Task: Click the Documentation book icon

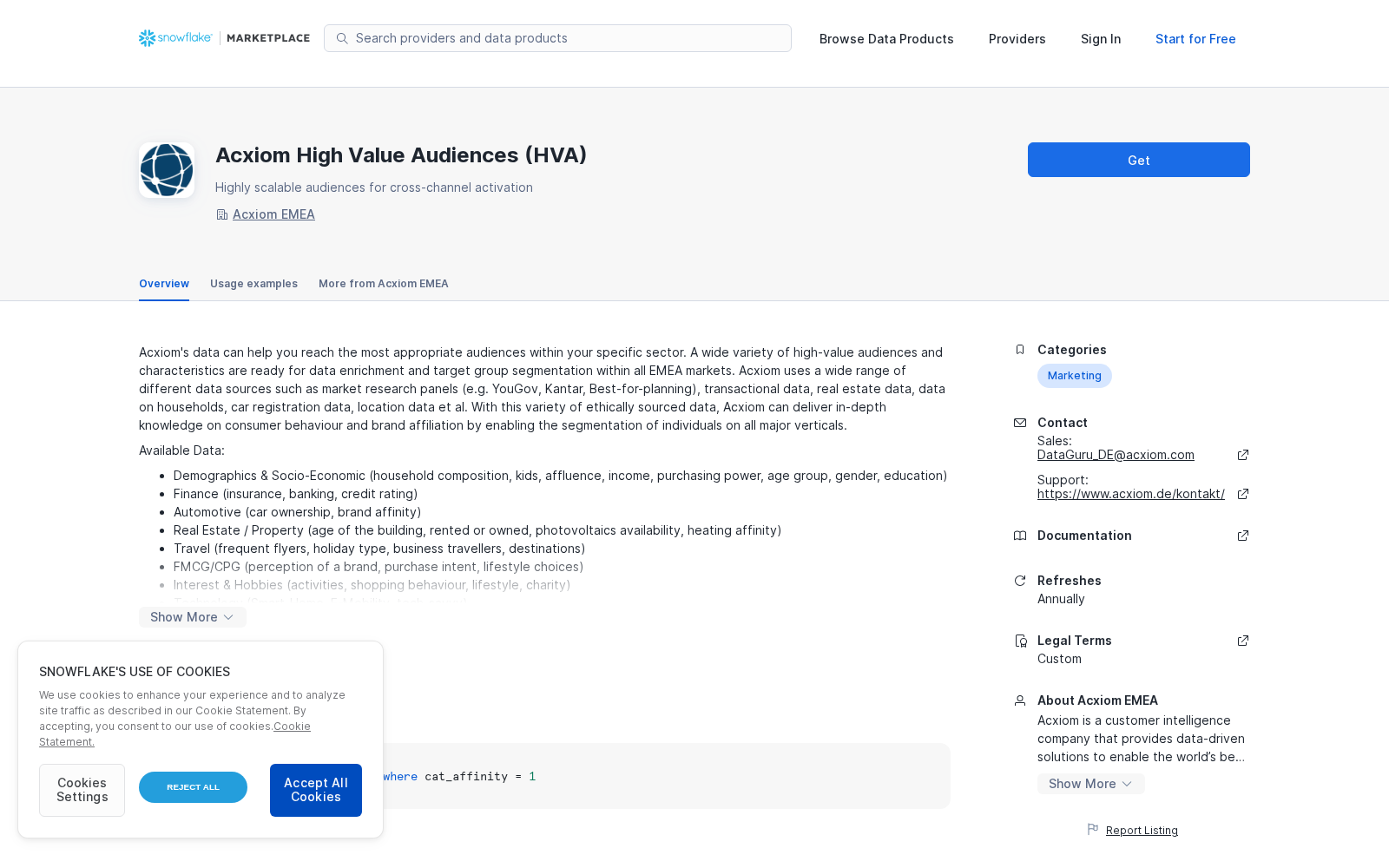Action: [1020, 536]
